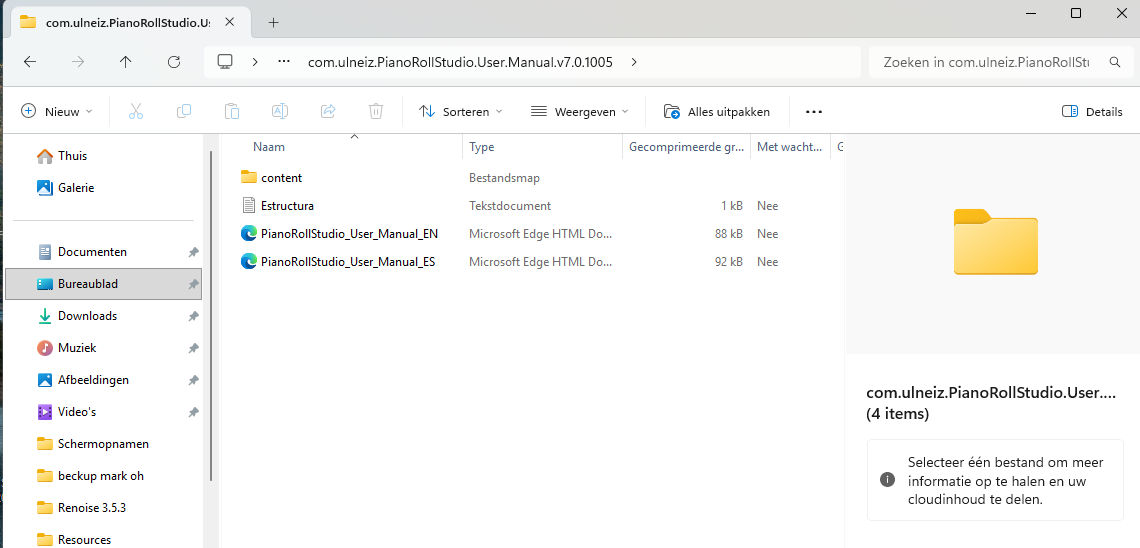Click the Back arrow button
This screenshot has width=1140, height=548.
30,62
